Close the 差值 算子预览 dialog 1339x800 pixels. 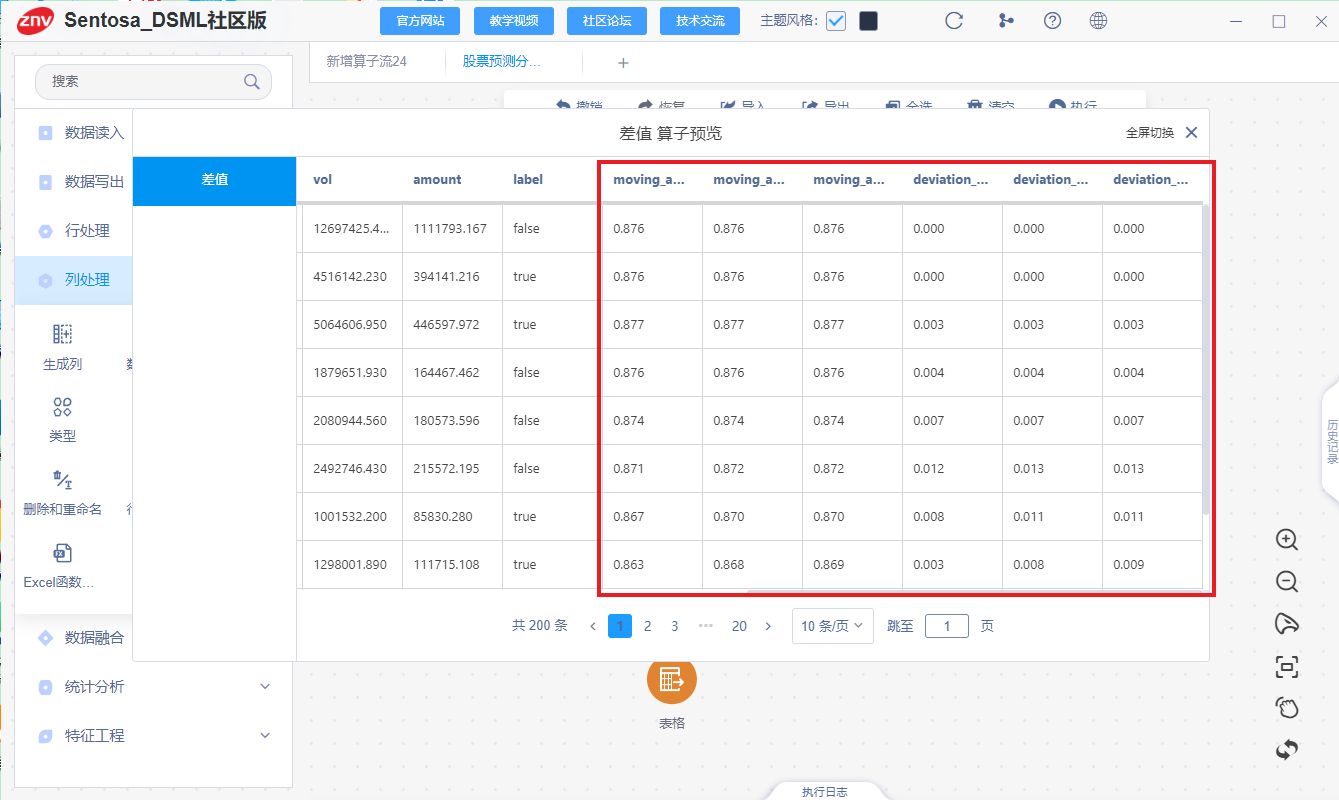tap(1191, 133)
